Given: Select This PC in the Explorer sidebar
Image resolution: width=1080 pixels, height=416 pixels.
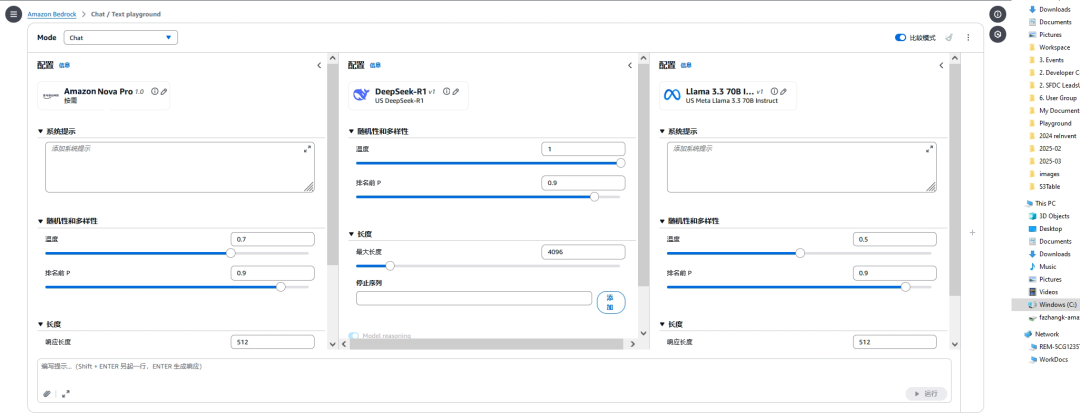Looking at the screenshot, I should pyautogui.click(x=1039, y=203).
